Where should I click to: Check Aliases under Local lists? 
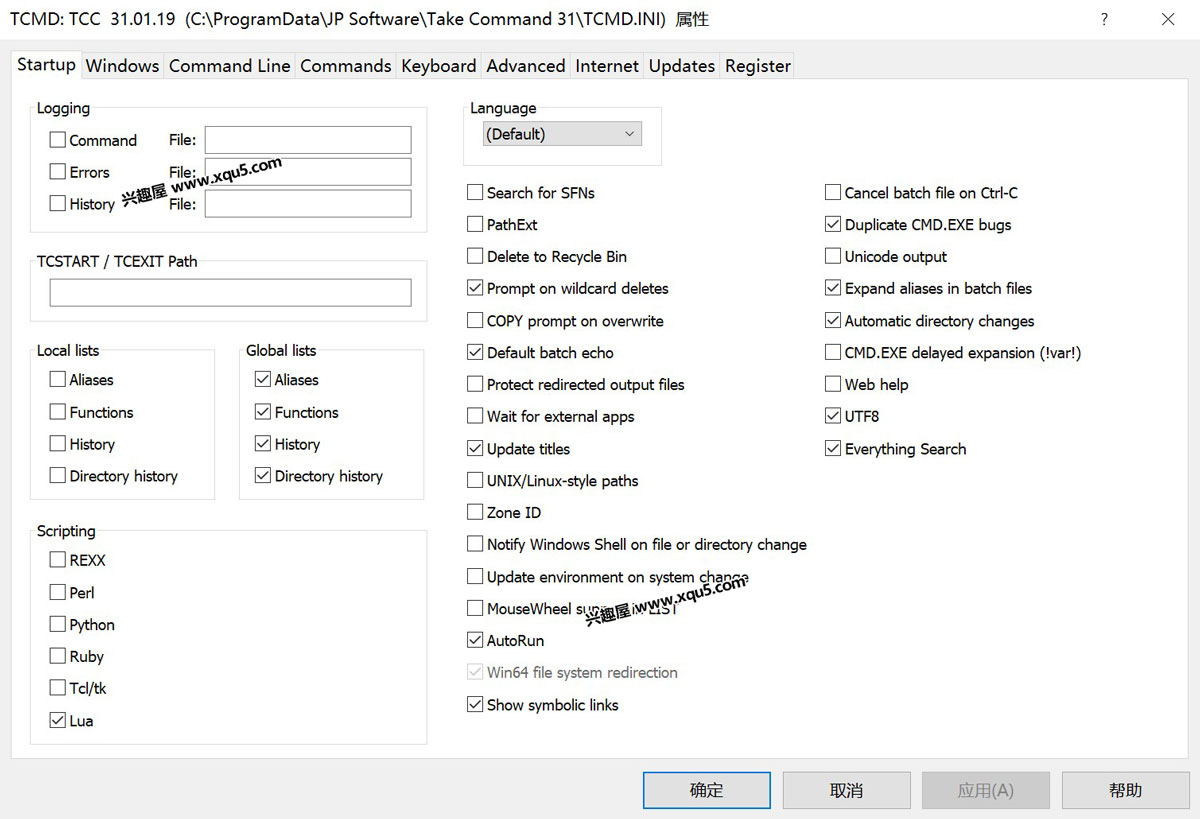click(x=58, y=380)
